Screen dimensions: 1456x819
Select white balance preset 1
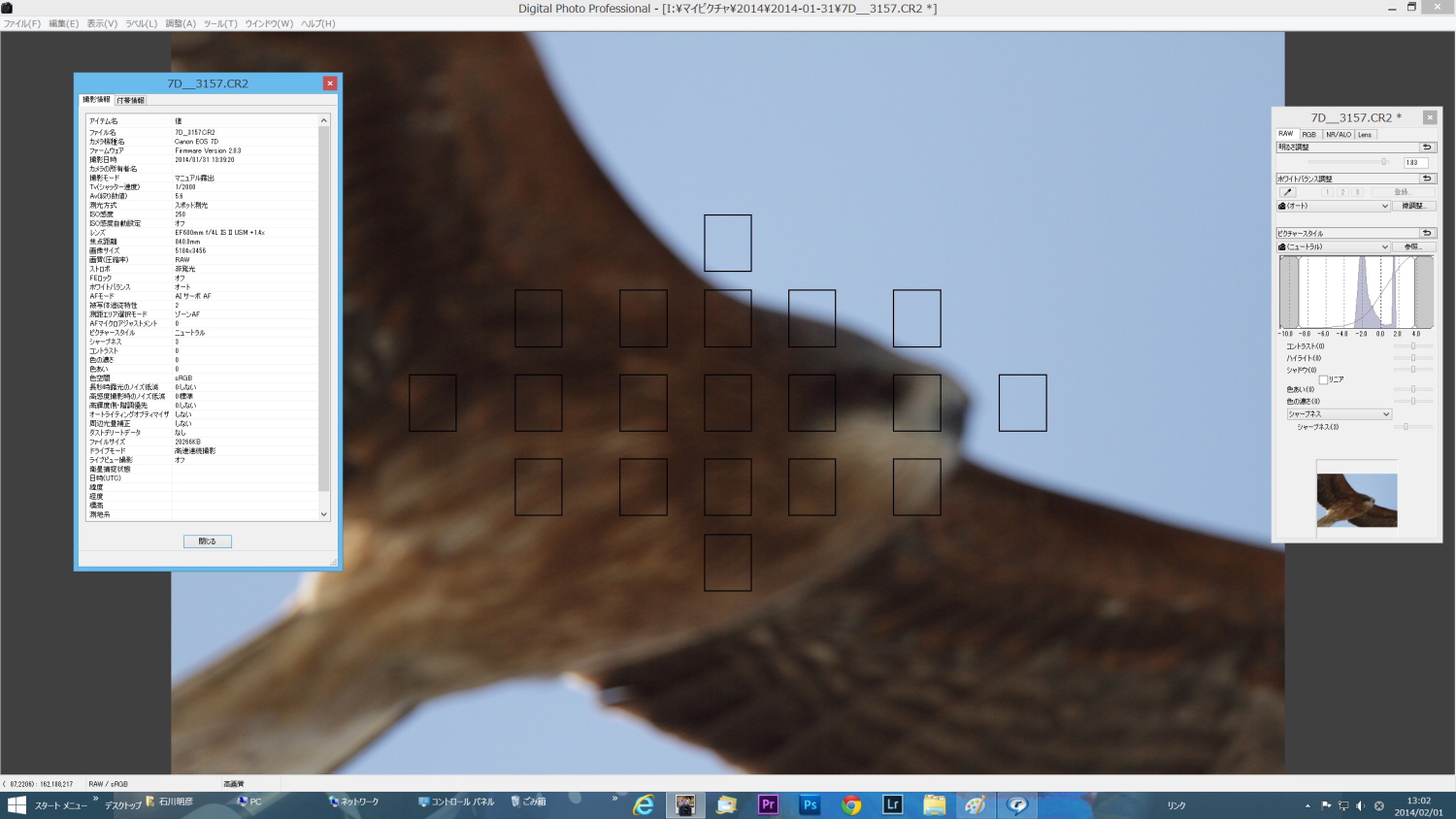(1327, 192)
